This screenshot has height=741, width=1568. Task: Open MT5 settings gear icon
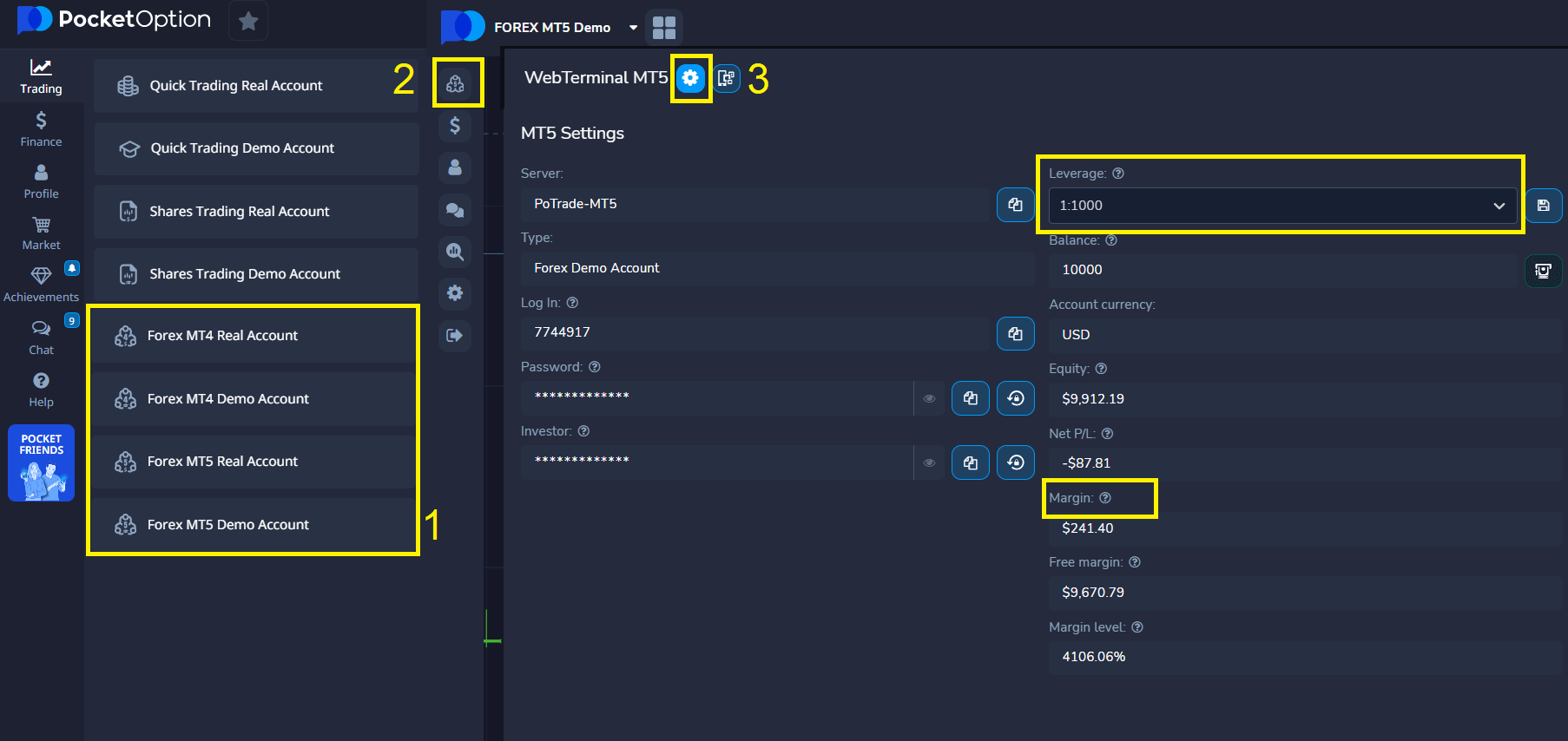point(690,78)
